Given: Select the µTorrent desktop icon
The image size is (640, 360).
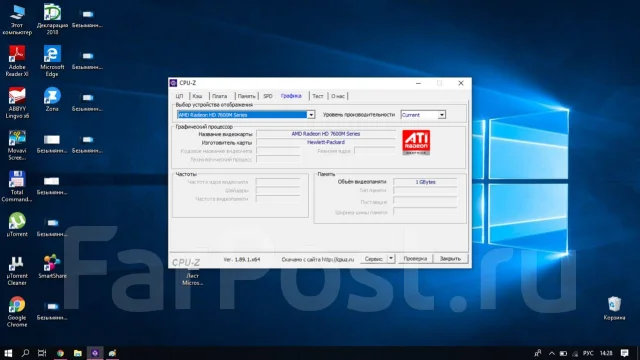Looking at the screenshot, I should (17, 224).
